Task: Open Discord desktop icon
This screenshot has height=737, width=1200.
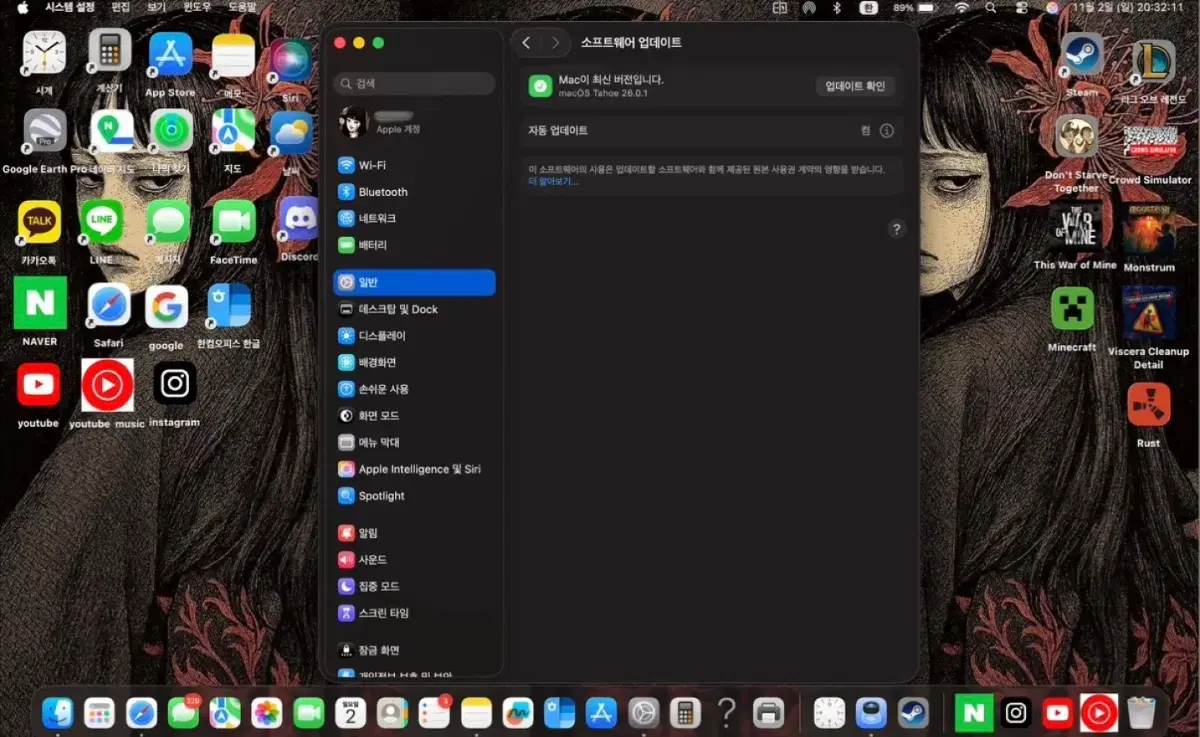Action: 298,219
